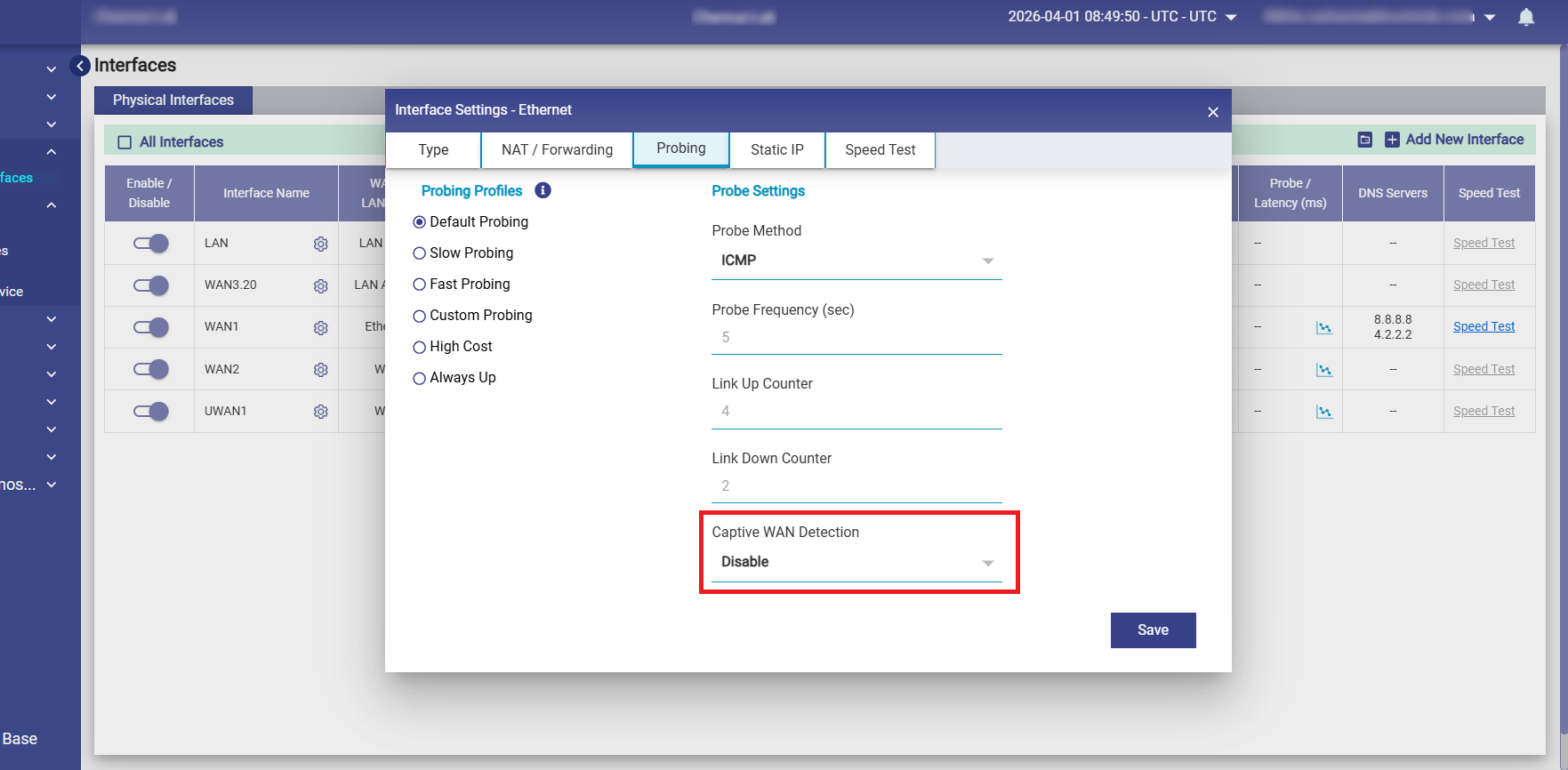Open the gear settings for UWAN1
Screen dimensions: 1568x770
coord(321,412)
